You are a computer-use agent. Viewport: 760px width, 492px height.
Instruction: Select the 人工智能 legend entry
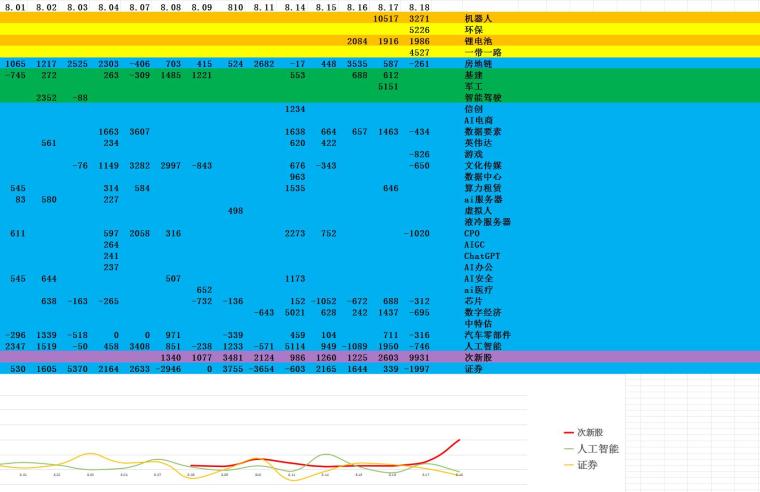point(595,448)
